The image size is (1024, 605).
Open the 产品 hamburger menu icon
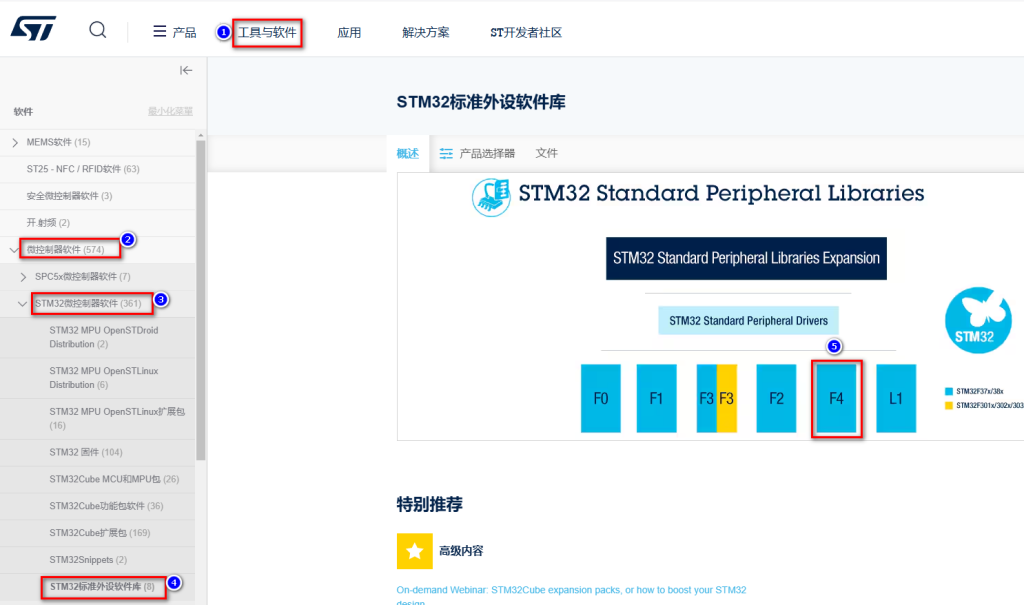click(x=159, y=31)
